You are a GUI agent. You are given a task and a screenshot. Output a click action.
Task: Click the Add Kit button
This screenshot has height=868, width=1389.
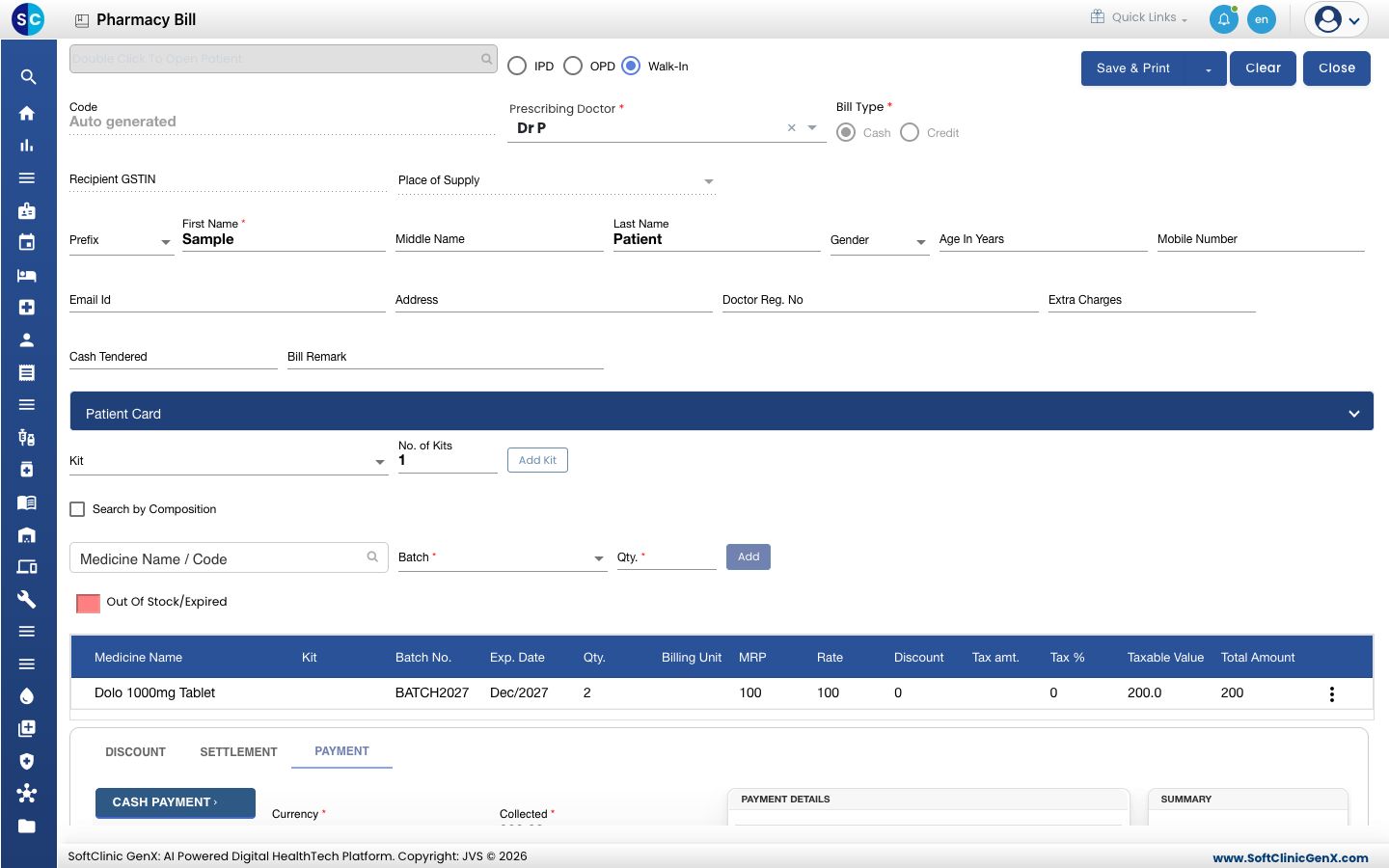click(537, 460)
